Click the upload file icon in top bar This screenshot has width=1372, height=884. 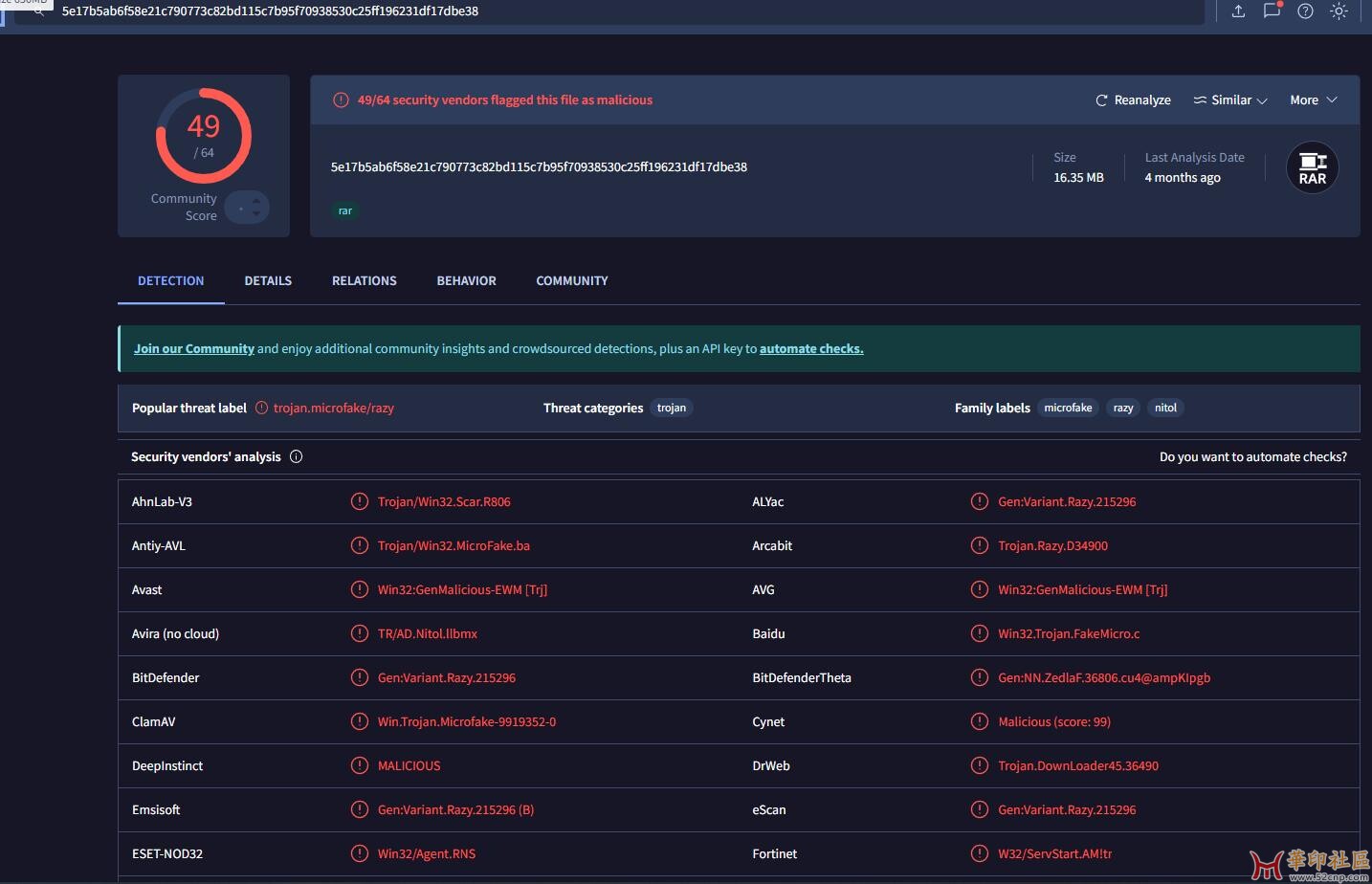[x=1238, y=11]
